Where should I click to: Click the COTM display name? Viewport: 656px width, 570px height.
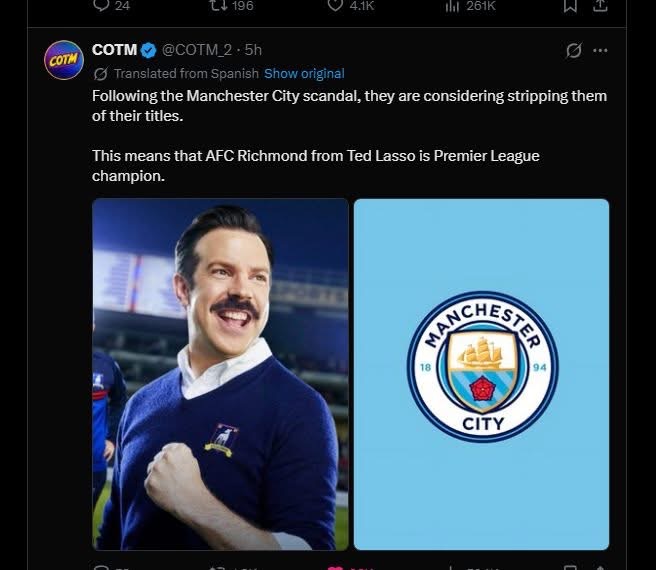[x=114, y=50]
